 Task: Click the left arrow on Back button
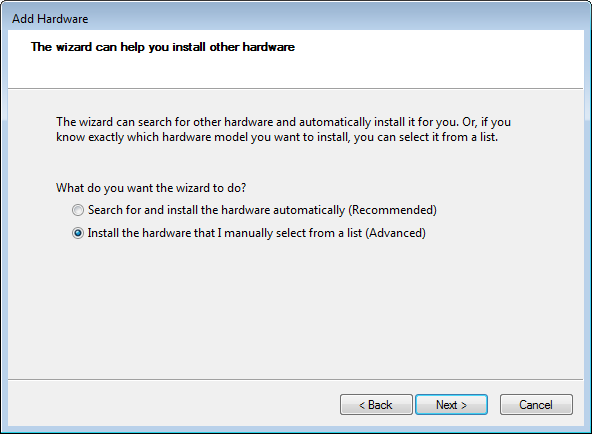tap(362, 405)
